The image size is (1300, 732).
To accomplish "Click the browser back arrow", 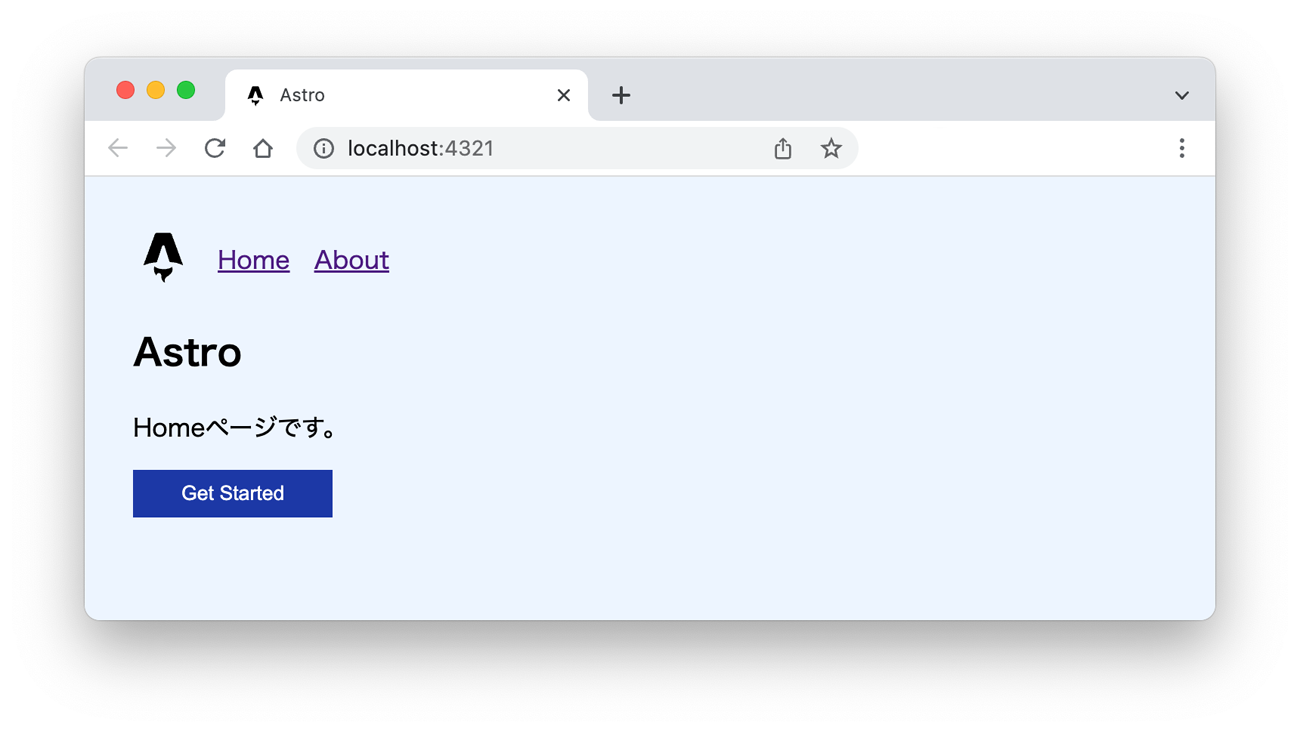I will 117,147.
